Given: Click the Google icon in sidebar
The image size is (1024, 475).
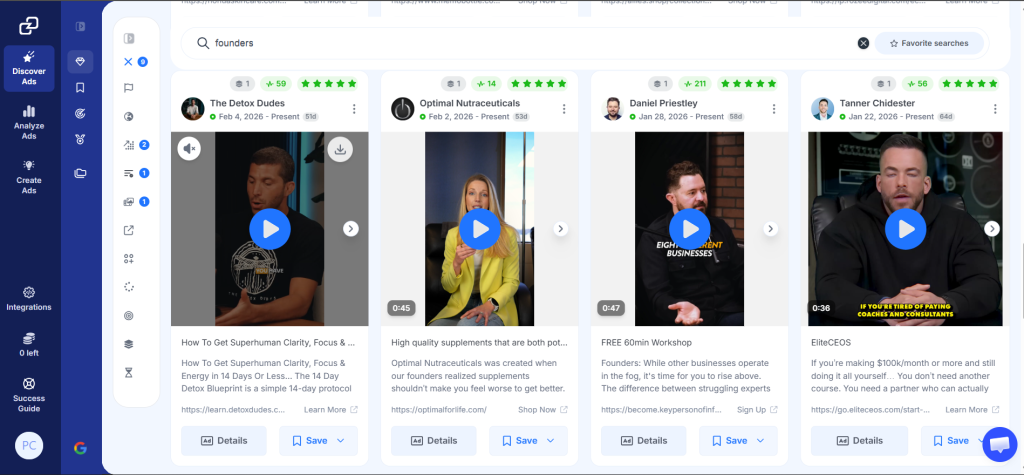Looking at the screenshot, I should tap(80, 448).
